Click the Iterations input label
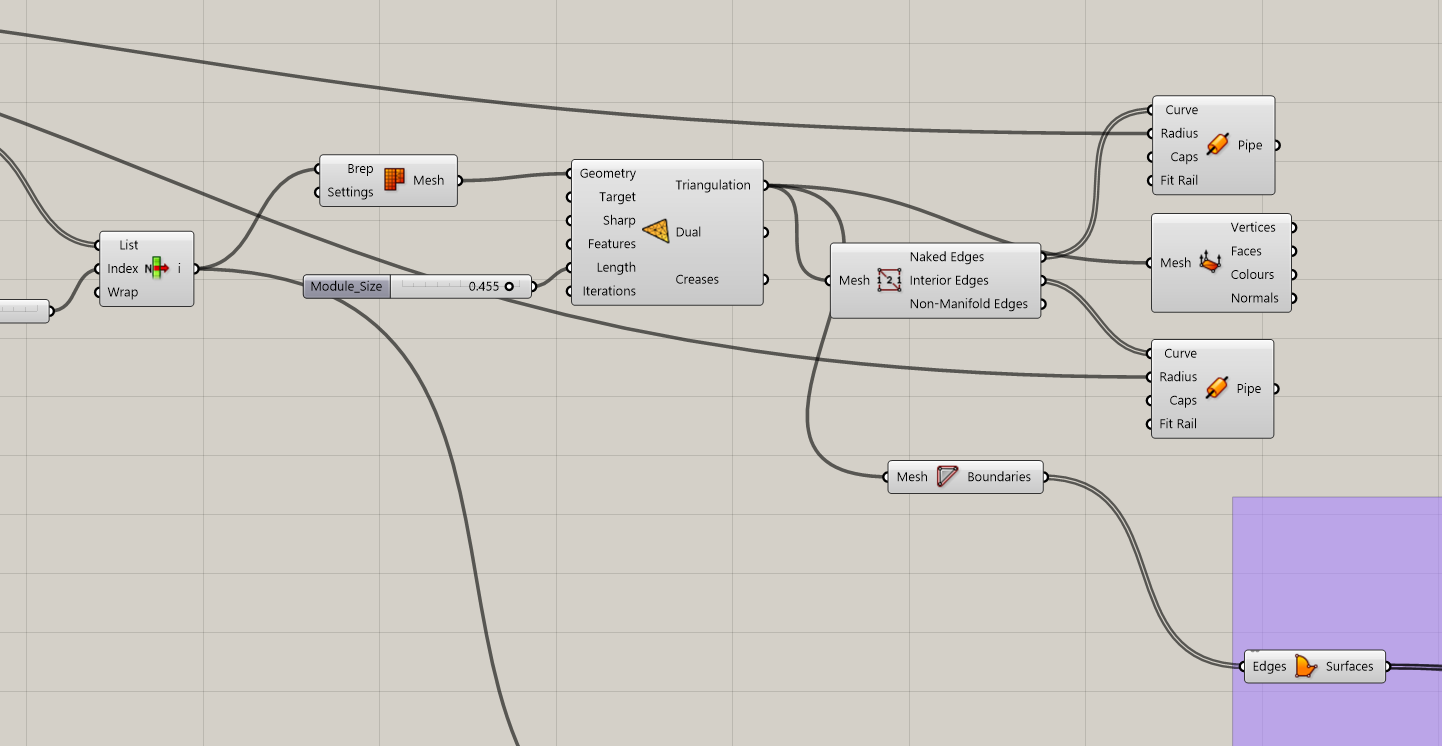Image resolution: width=1442 pixels, height=746 pixels. (609, 291)
